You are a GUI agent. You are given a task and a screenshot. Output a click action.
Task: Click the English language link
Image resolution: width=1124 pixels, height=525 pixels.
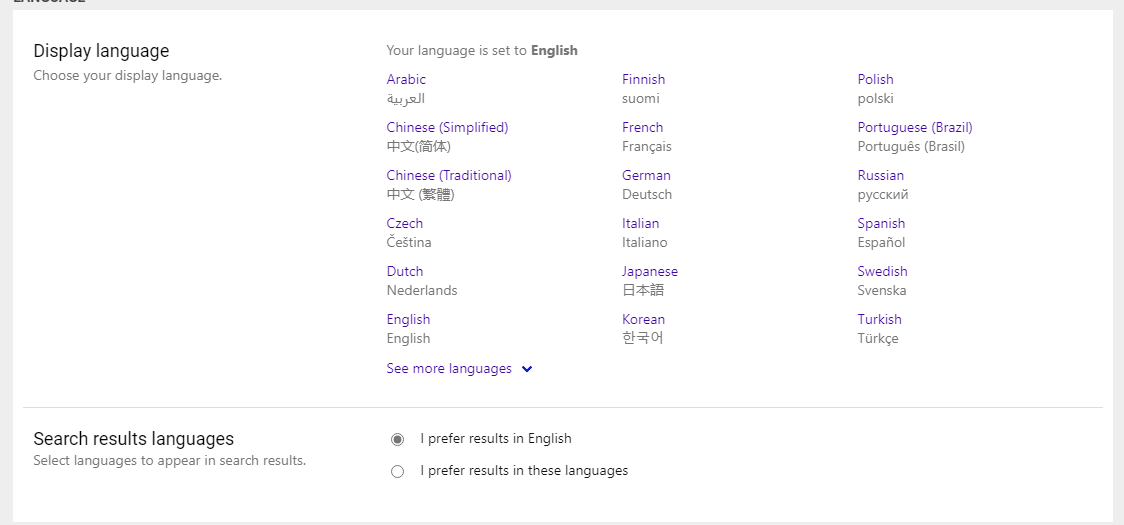click(x=408, y=320)
